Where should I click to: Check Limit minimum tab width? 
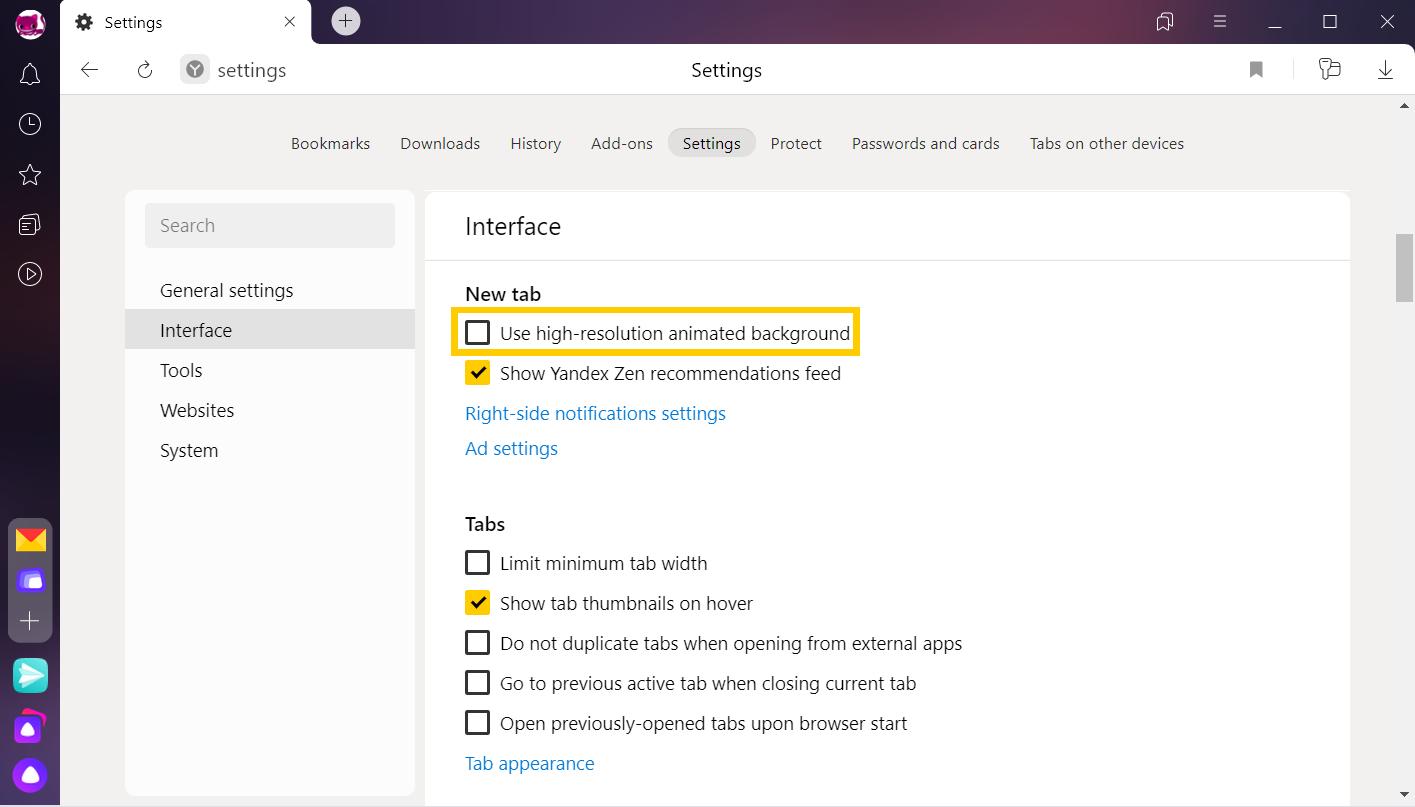478,563
